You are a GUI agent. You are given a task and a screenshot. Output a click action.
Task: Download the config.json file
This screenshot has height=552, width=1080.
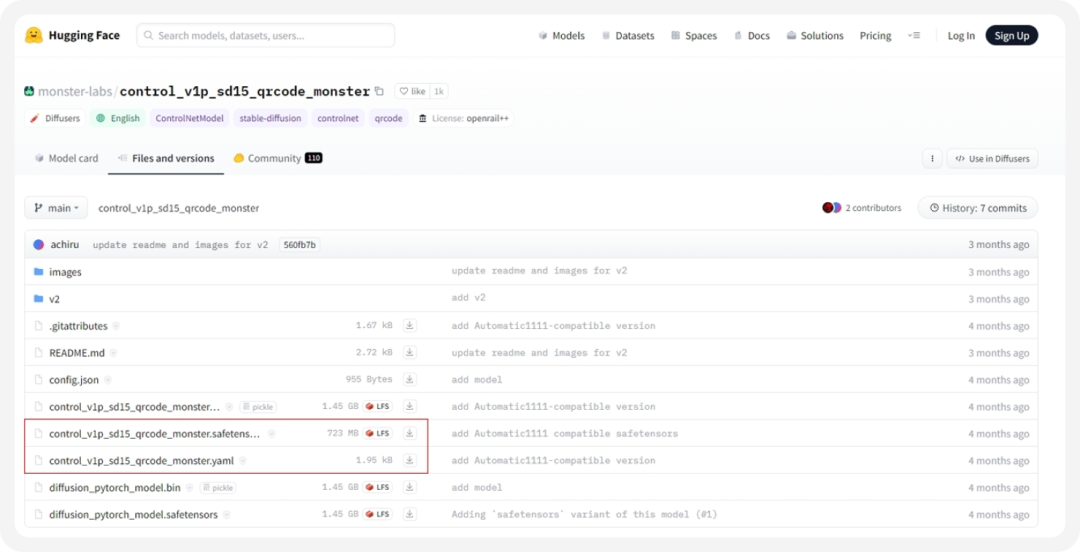410,379
